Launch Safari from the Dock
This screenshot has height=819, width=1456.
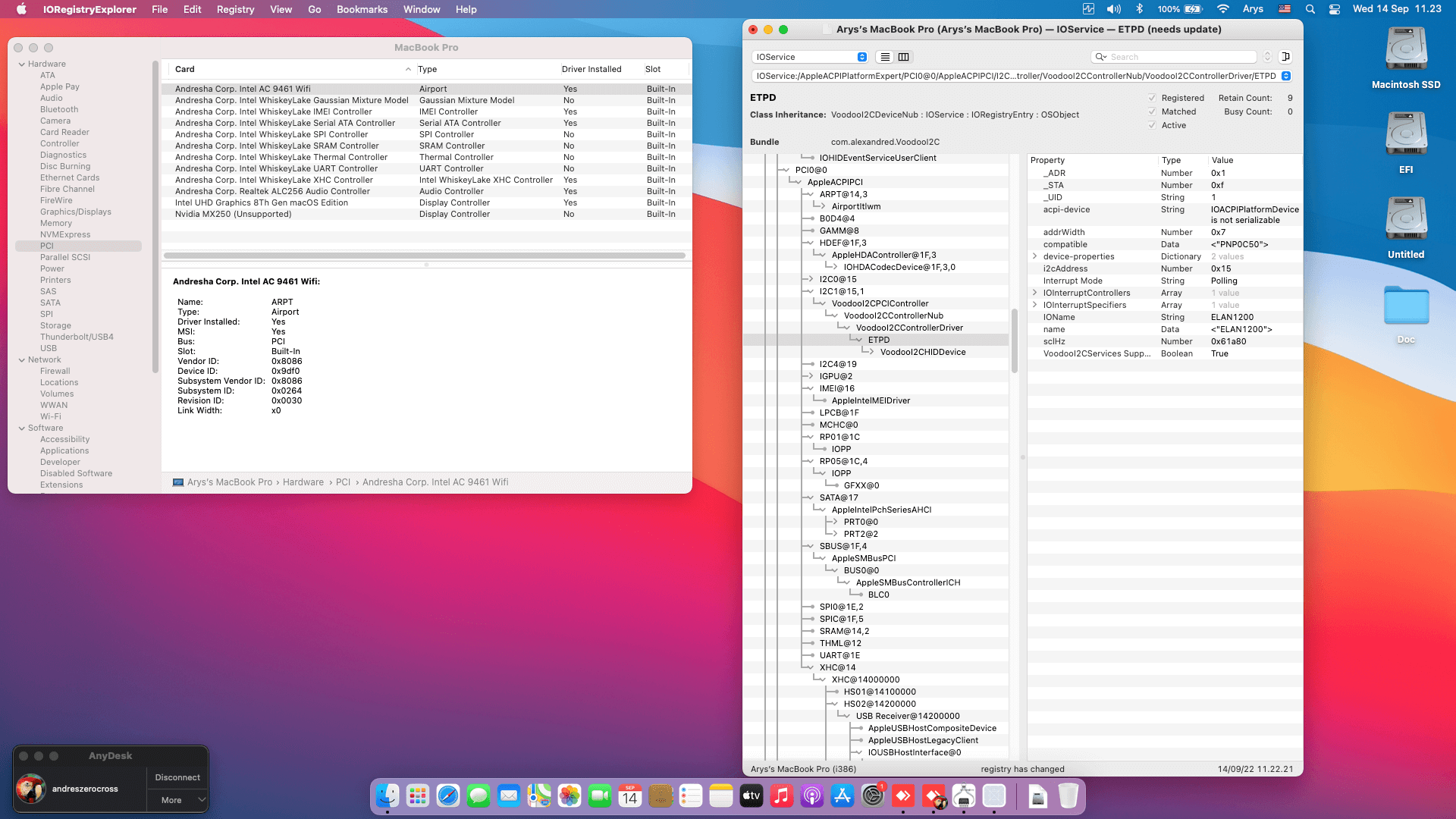(448, 795)
